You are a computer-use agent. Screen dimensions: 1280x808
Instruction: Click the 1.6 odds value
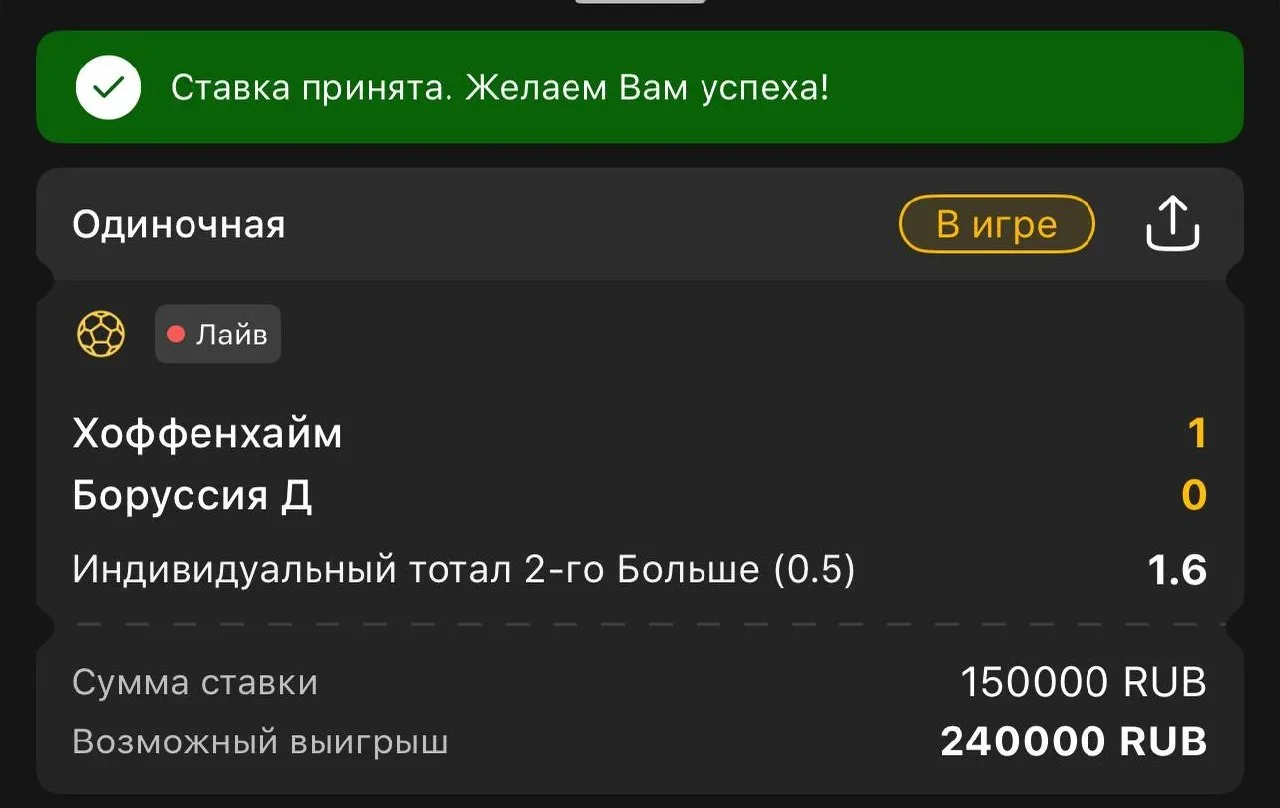[1177, 570]
